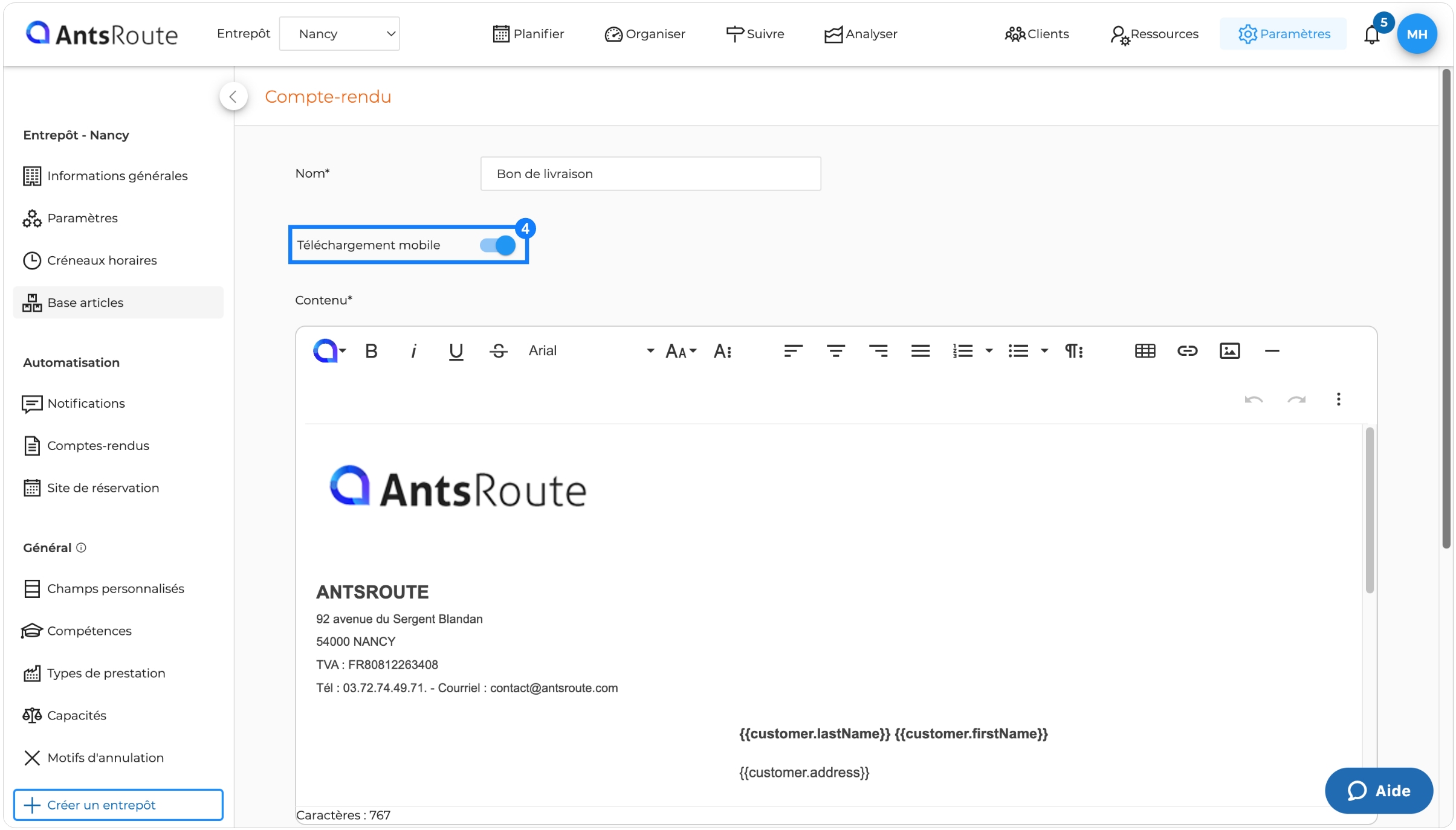The image size is (1456, 830).
Task: Open the Clients menu
Action: 1037,34
